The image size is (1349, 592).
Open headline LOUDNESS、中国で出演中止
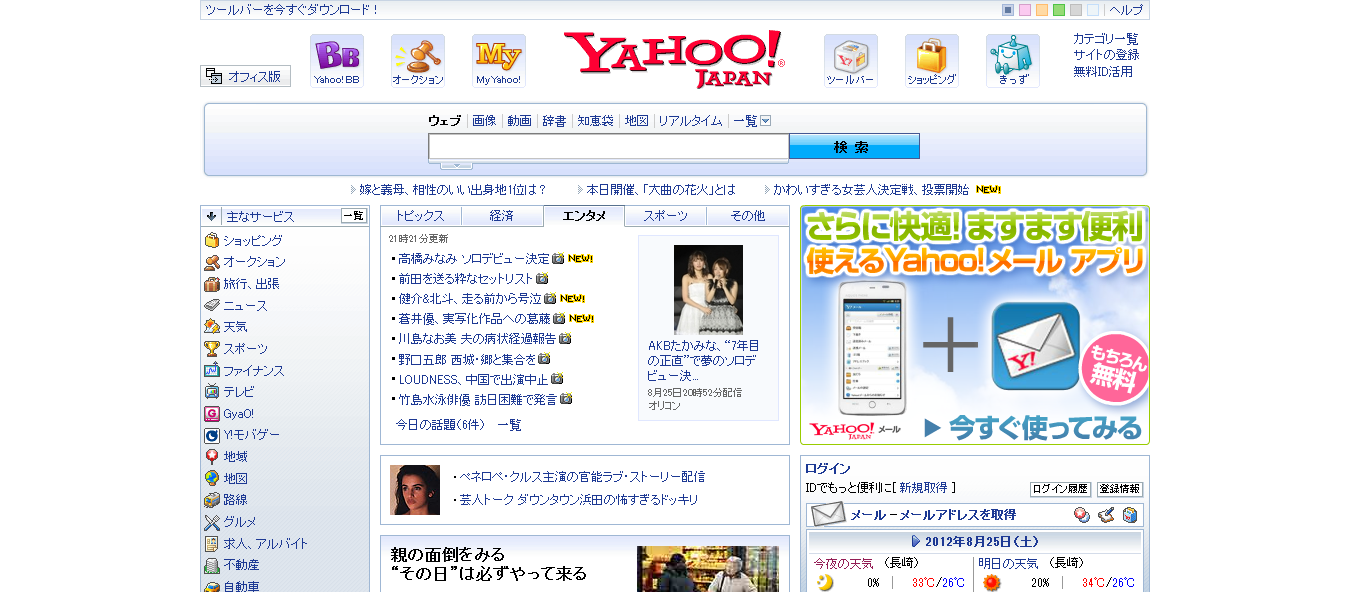[x=473, y=379]
